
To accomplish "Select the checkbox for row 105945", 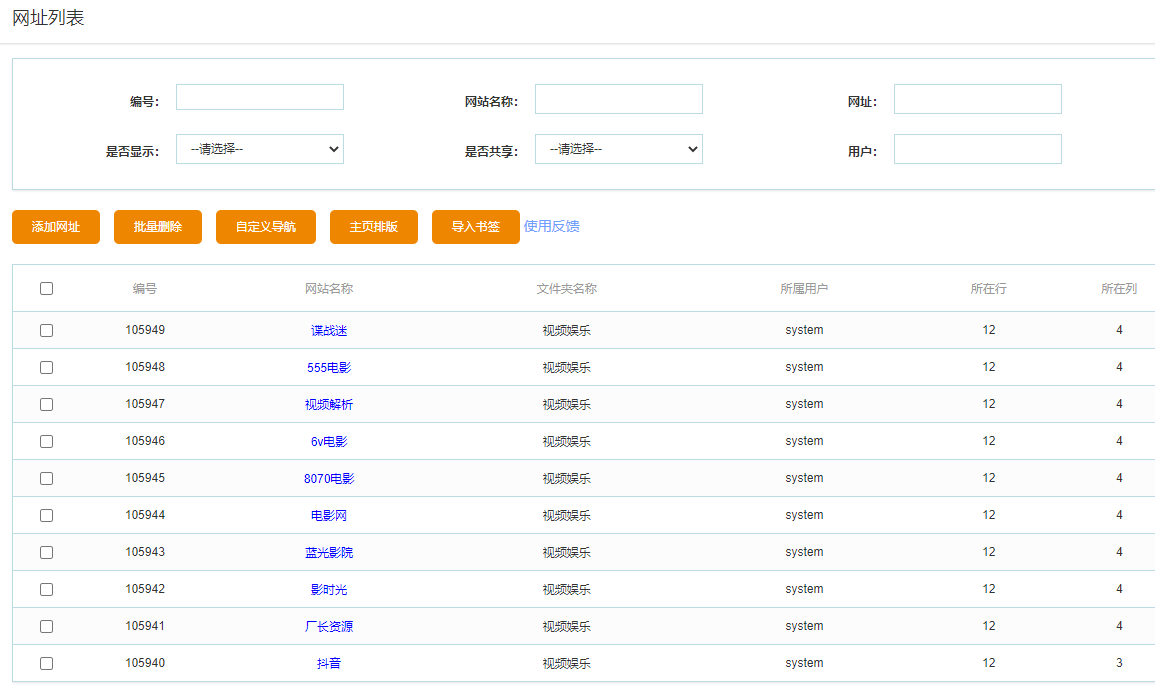I will coord(46,479).
